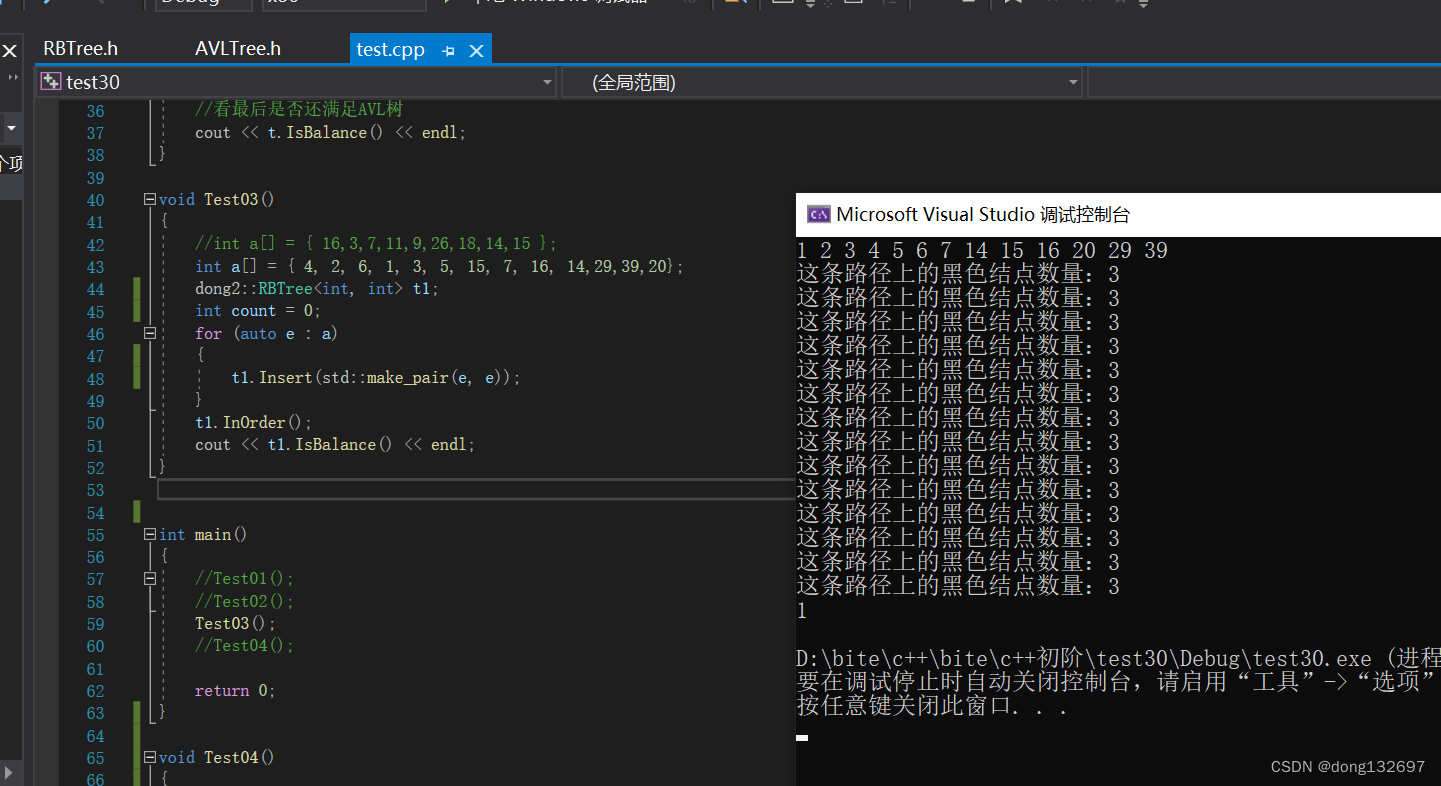1441x786 pixels.
Task: Click the int count = 0 line
Action: coord(258,311)
